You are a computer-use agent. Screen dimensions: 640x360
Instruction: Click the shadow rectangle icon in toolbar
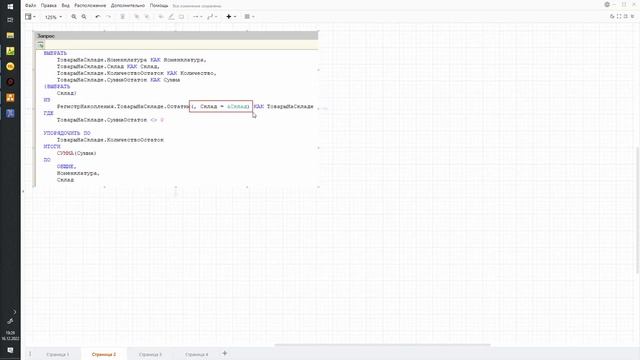pos(182,17)
